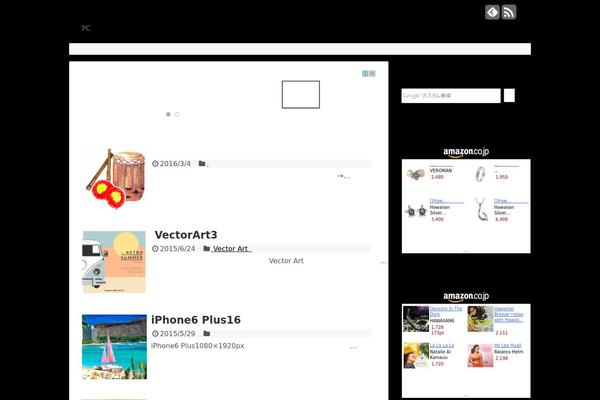
Task: Open He Leo Huali album link
Action: (507, 346)
